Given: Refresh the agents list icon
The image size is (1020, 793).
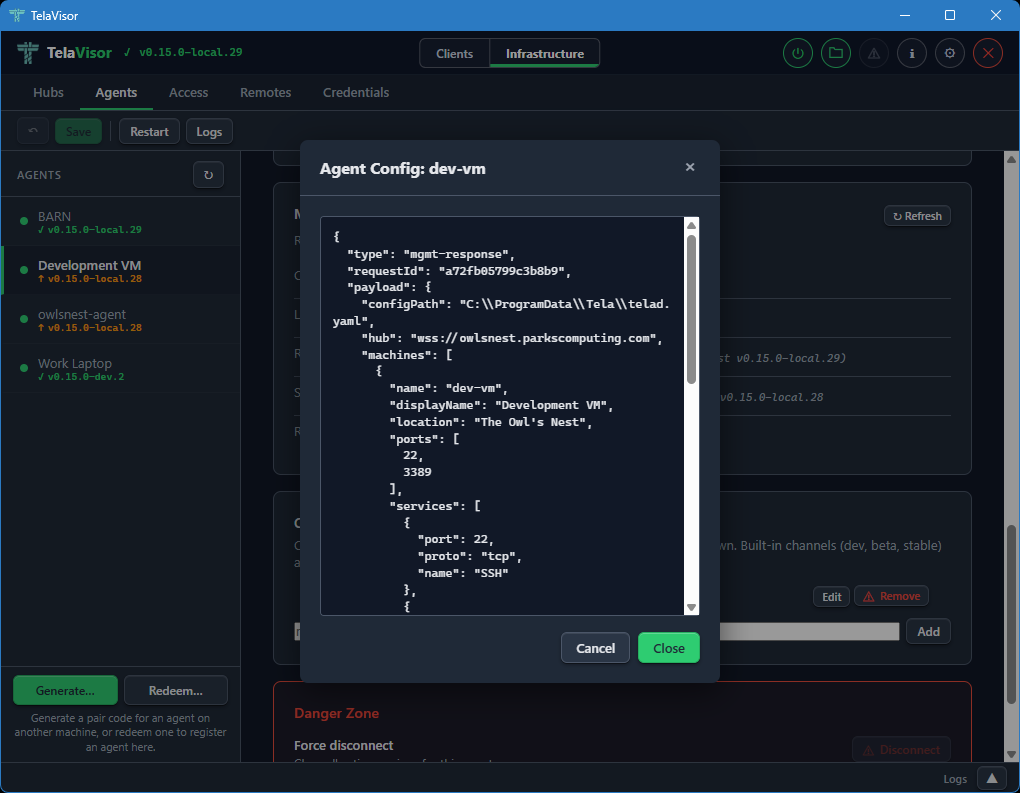Looking at the screenshot, I should tap(208, 175).
